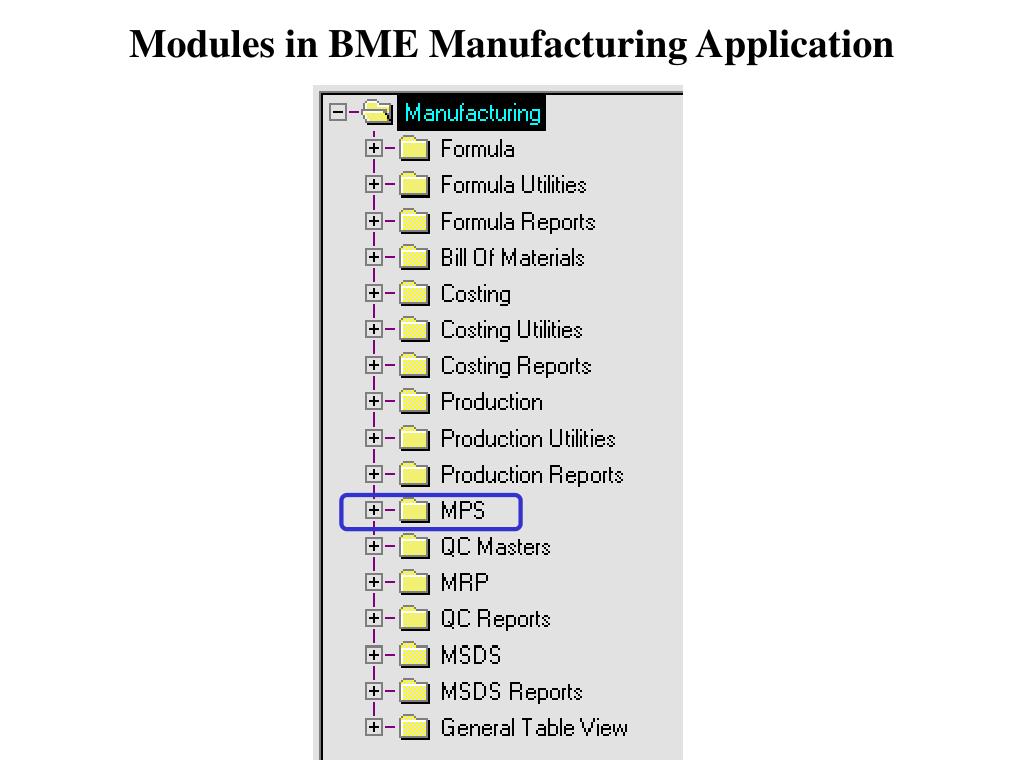The image size is (1024, 768).
Task: Expand the QC Reports node
Action: 374,618
